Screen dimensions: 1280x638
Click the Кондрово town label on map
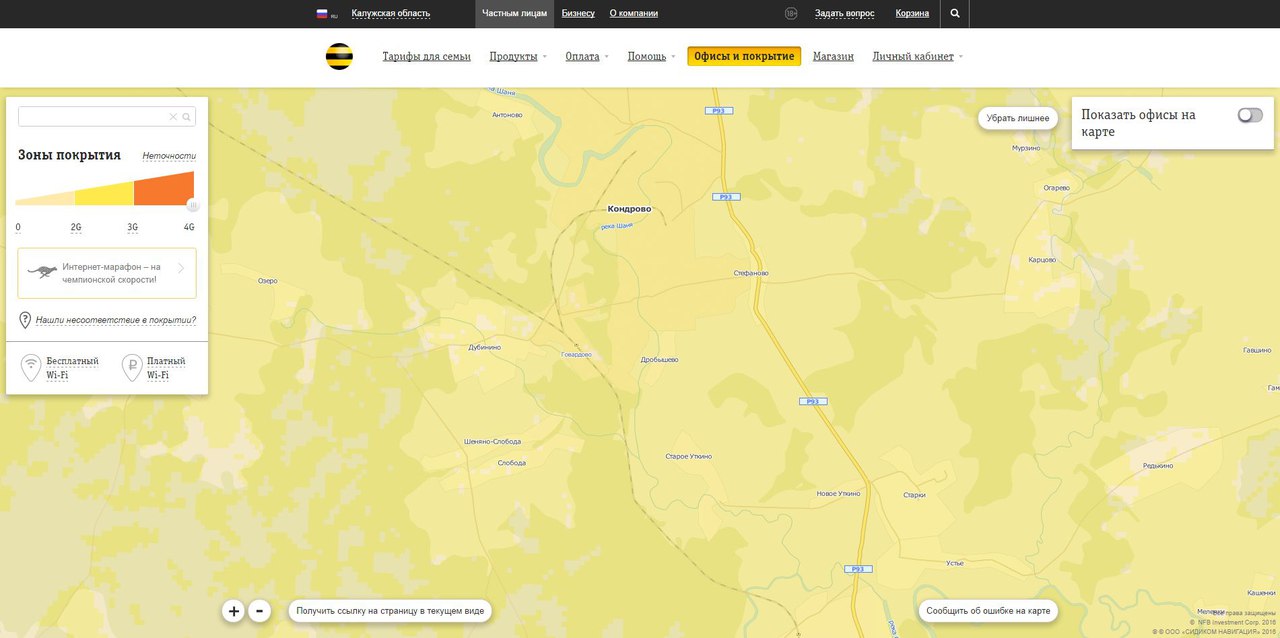(629, 209)
